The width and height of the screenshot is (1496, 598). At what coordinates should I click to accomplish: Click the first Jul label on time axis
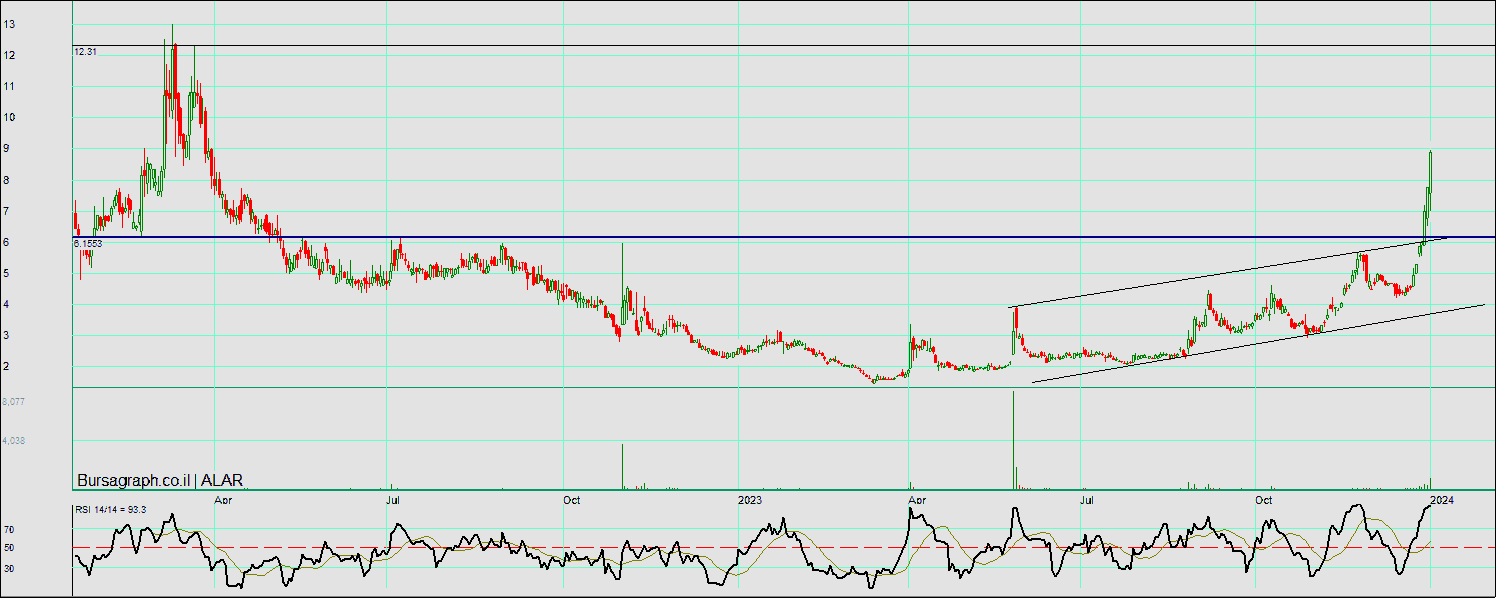click(394, 498)
